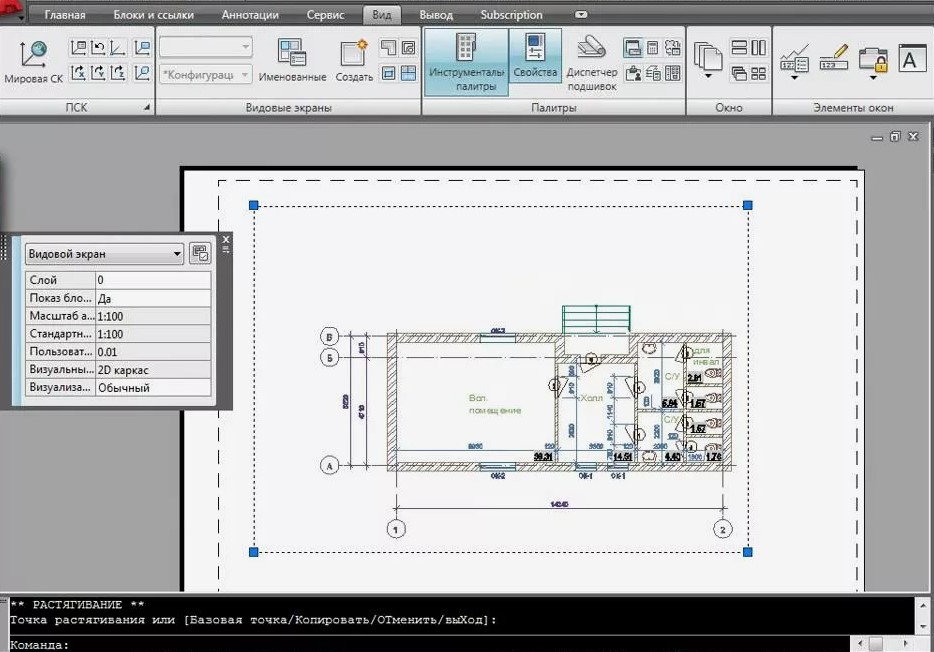Open the Subscription ribbon tab
The image size is (934, 652).
pos(512,15)
